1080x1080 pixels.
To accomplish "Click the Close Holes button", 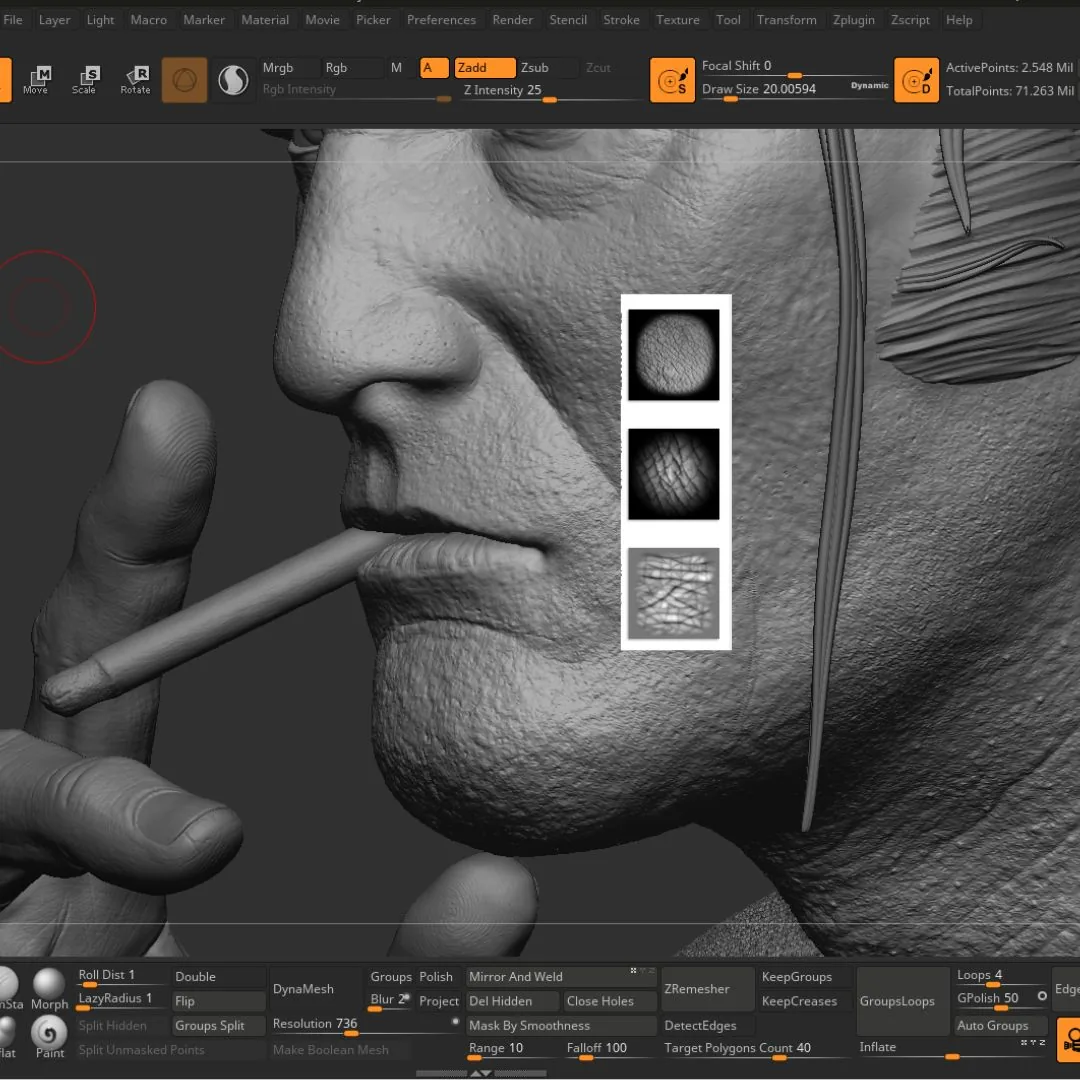I will pos(610,1001).
